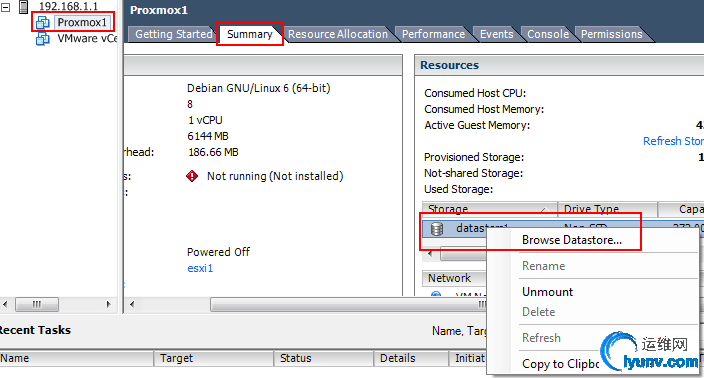Click the Drive Type column header

[x=608, y=209]
